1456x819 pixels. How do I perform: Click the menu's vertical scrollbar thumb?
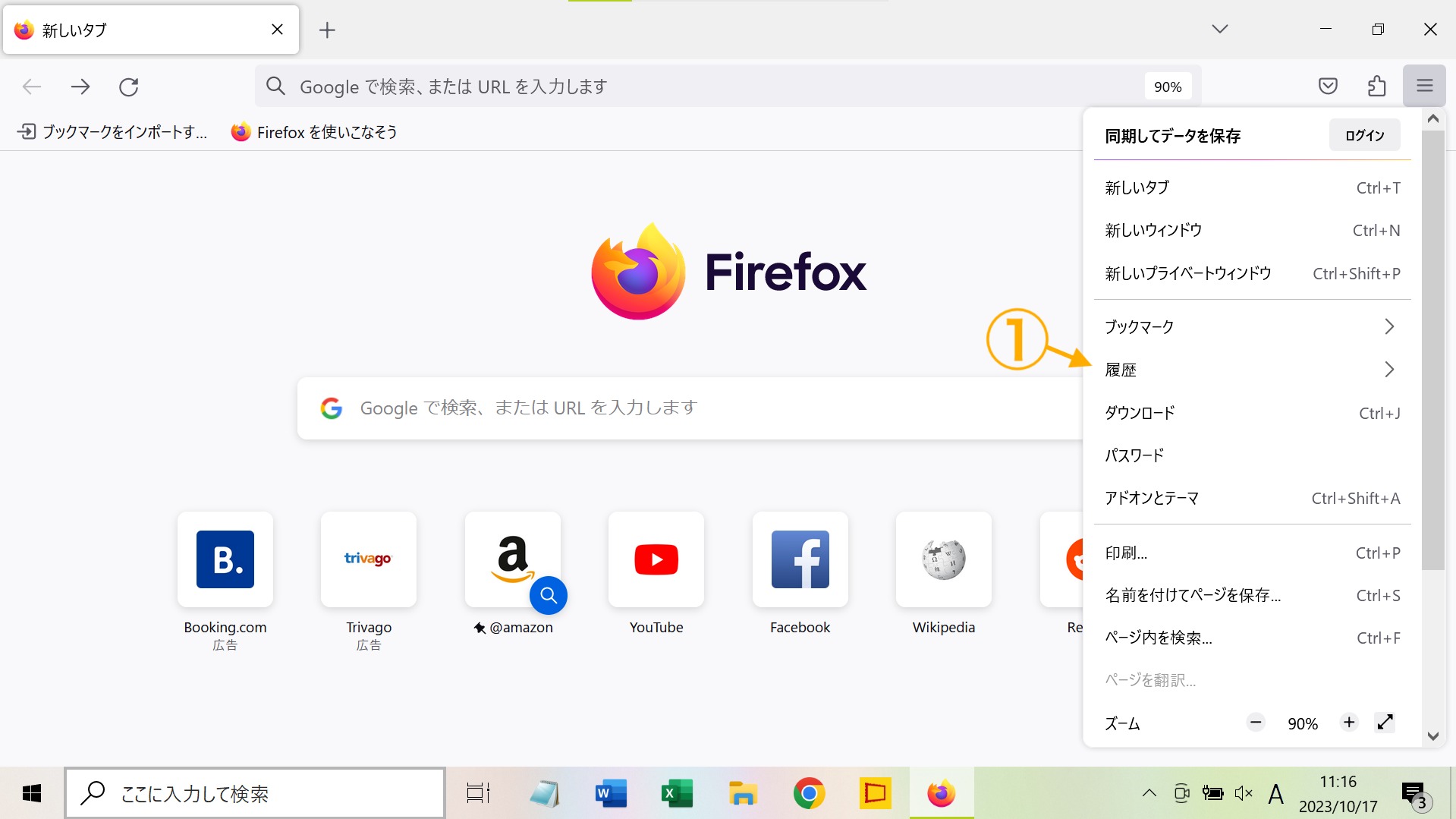pos(1432,349)
